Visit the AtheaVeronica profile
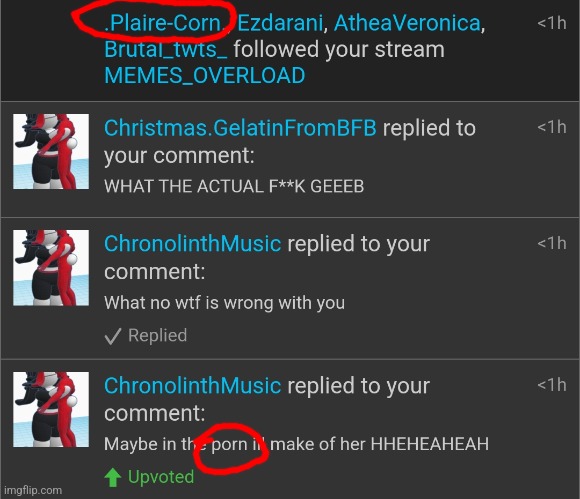 [x=407, y=23]
